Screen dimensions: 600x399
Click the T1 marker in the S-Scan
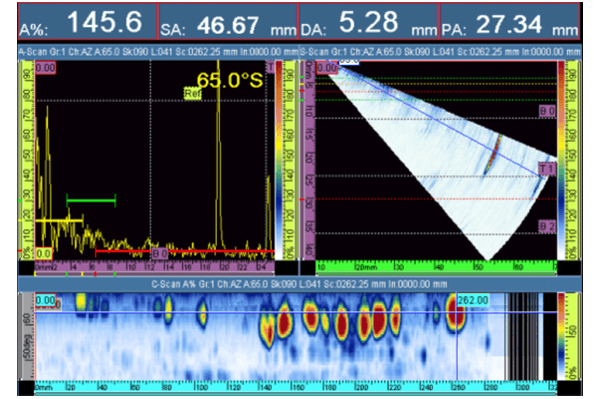point(547,169)
